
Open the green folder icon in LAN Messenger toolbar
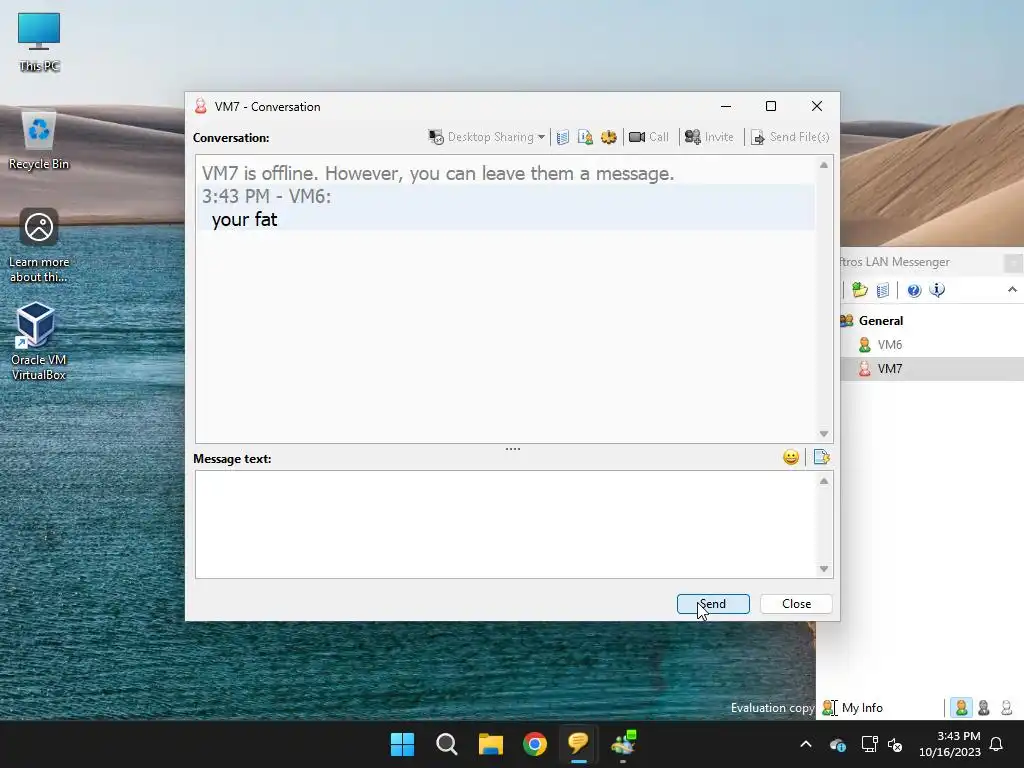pyautogui.click(x=860, y=290)
